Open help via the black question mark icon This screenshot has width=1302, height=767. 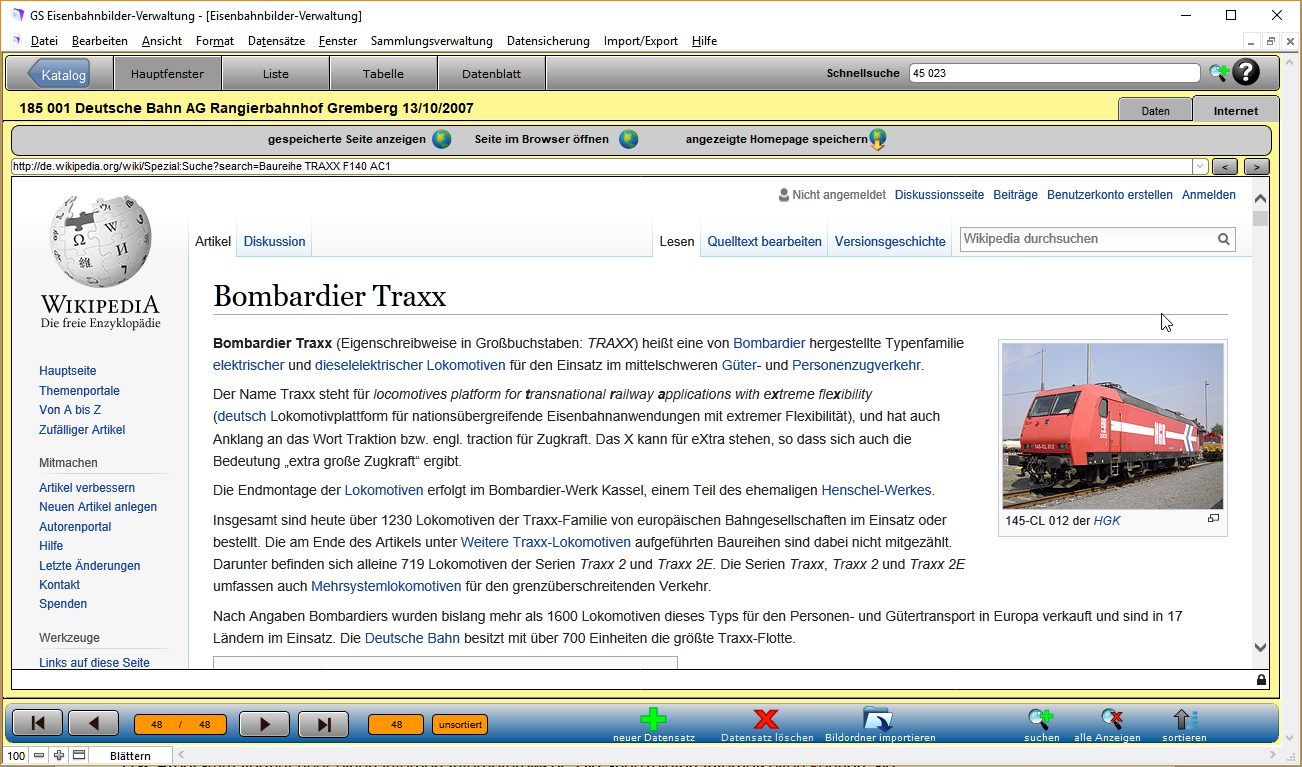(x=1246, y=72)
